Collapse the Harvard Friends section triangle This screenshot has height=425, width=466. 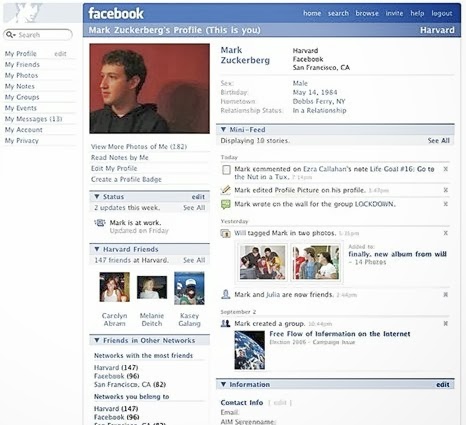tap(97, 249)
